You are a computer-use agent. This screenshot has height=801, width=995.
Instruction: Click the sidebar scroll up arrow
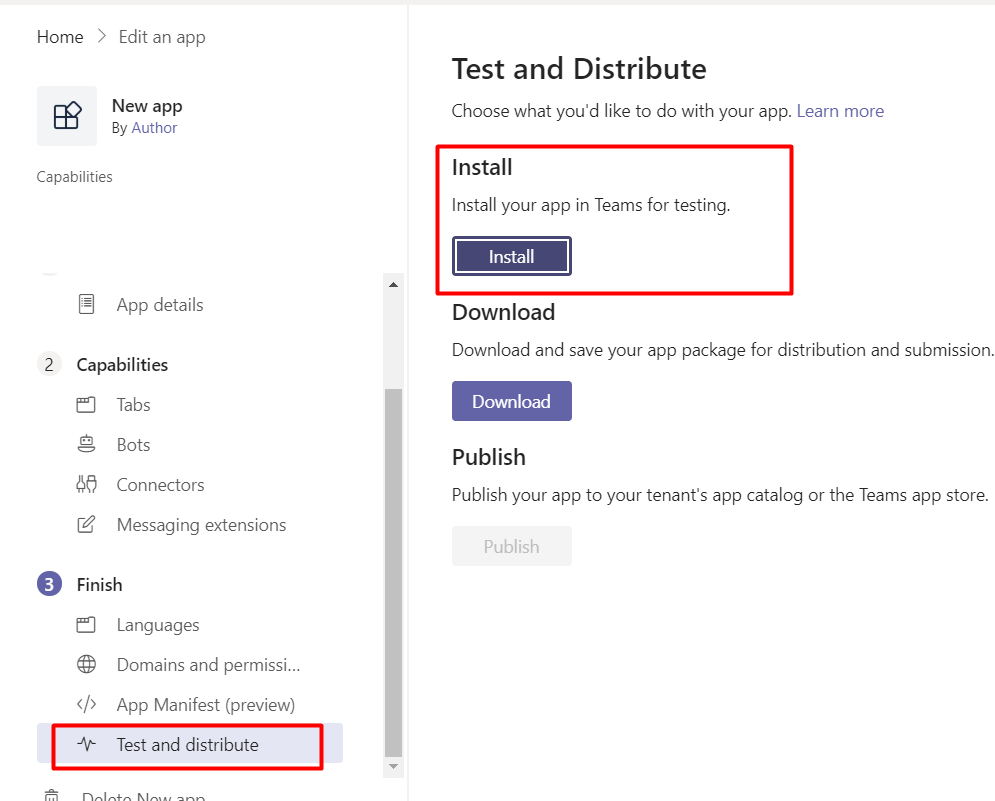(393, 285)
